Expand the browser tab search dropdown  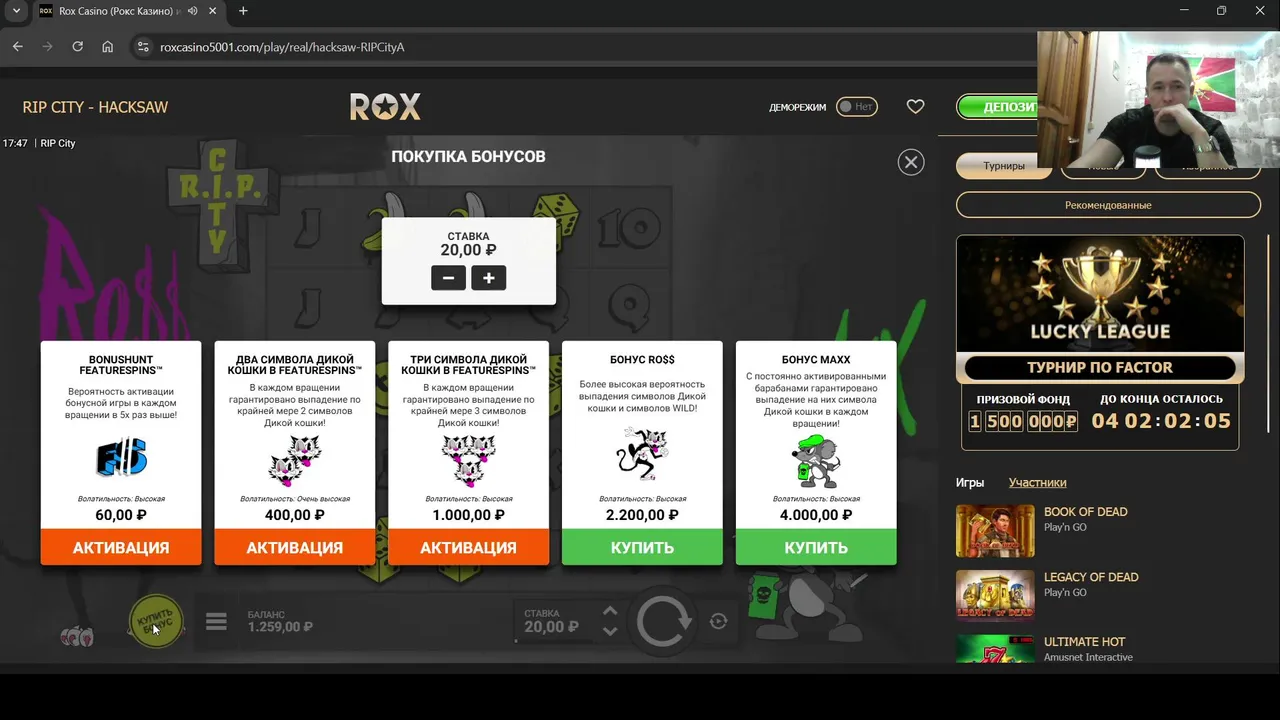point(16,11)
